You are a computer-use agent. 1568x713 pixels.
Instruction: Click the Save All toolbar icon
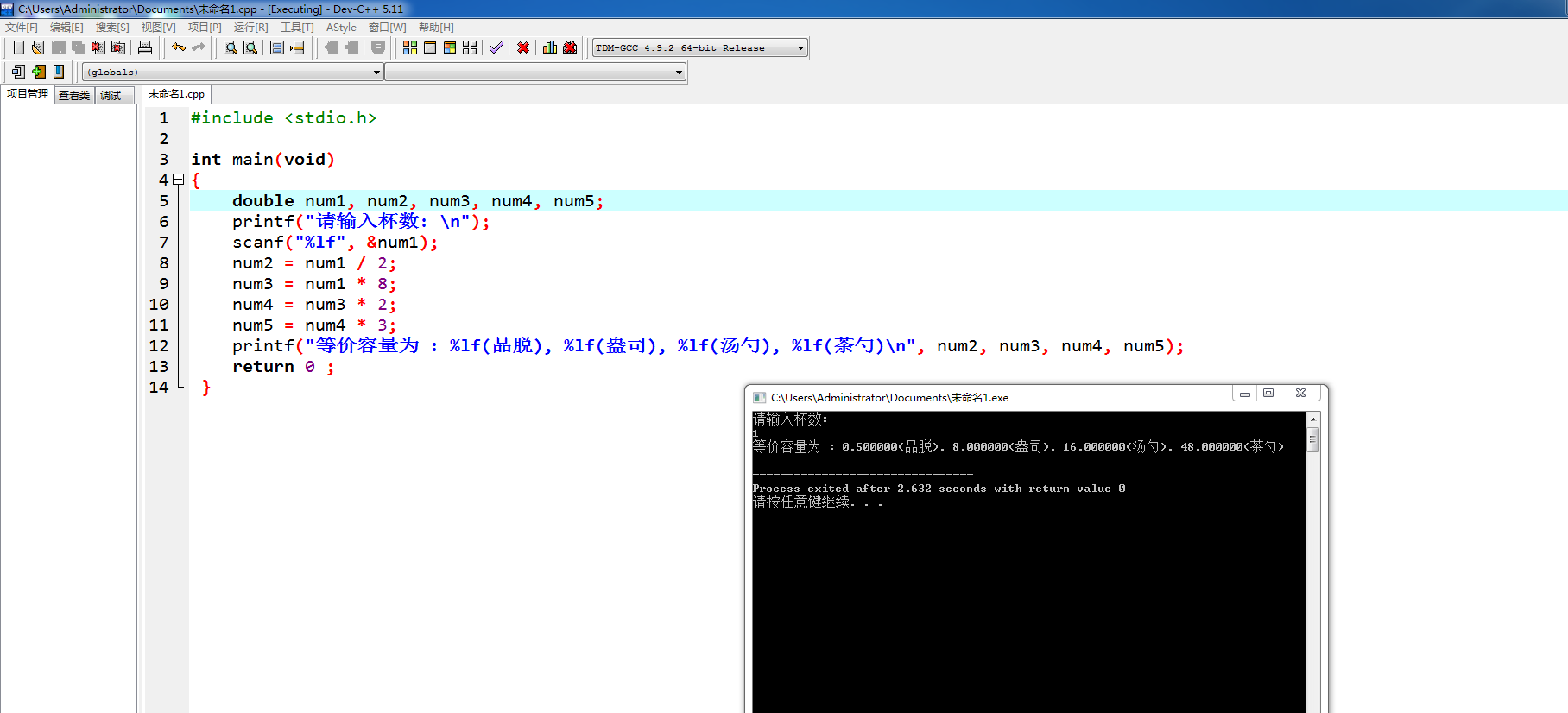coord(79,47)
